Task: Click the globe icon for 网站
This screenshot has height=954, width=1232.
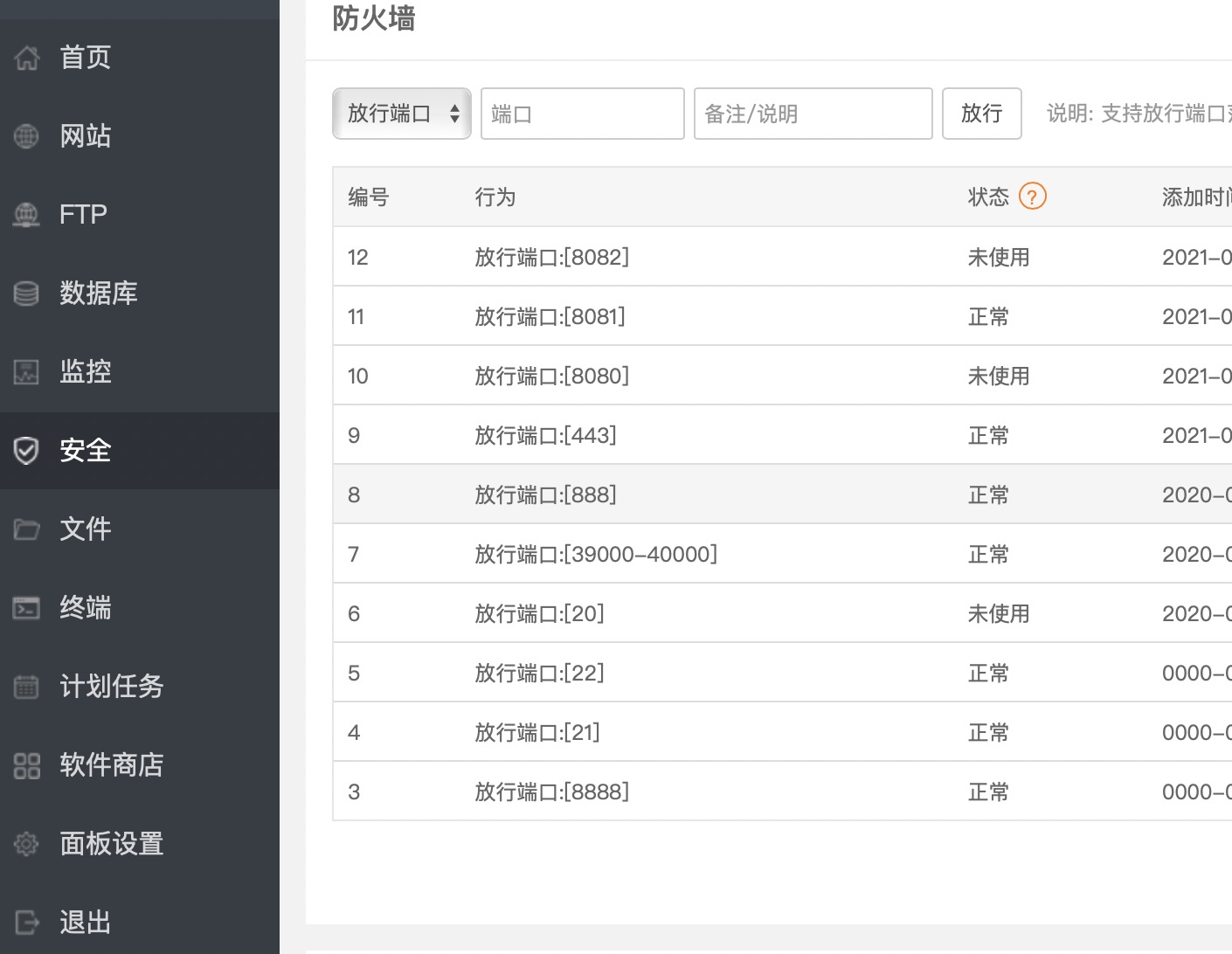Action: (x=27, y=136)
